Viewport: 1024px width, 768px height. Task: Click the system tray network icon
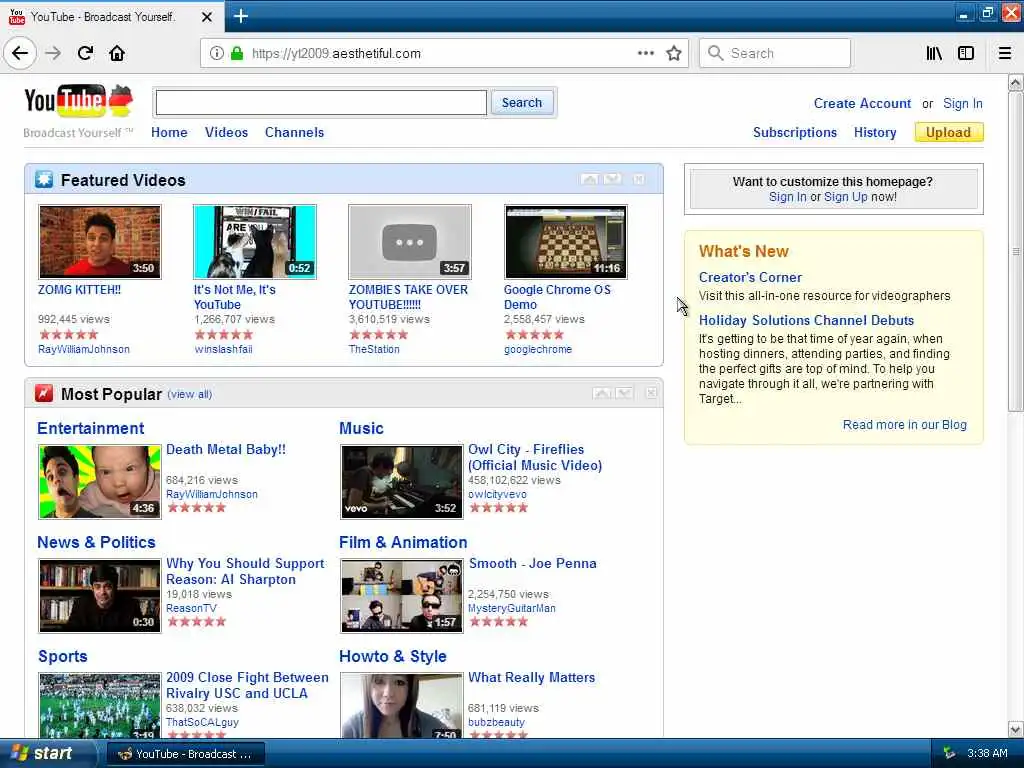click(x=949, y=754)
